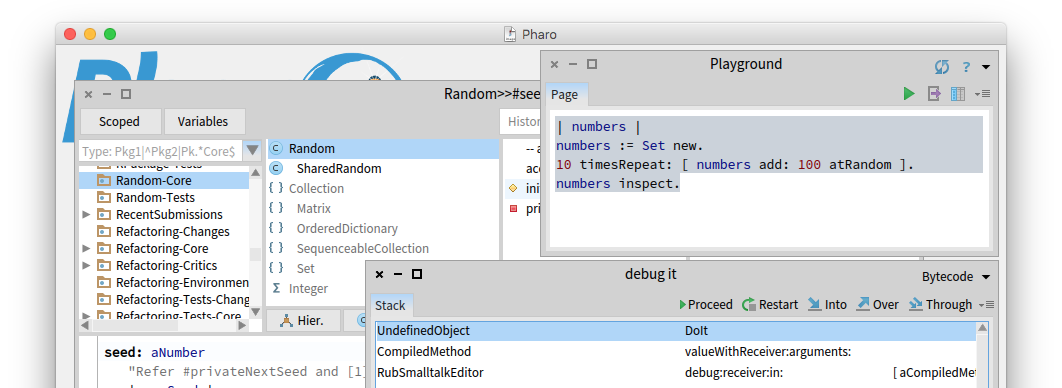Toggle the Variables button in the browser
The width and height of the screenshot is (1062, 388).
(x=203, y=122)
